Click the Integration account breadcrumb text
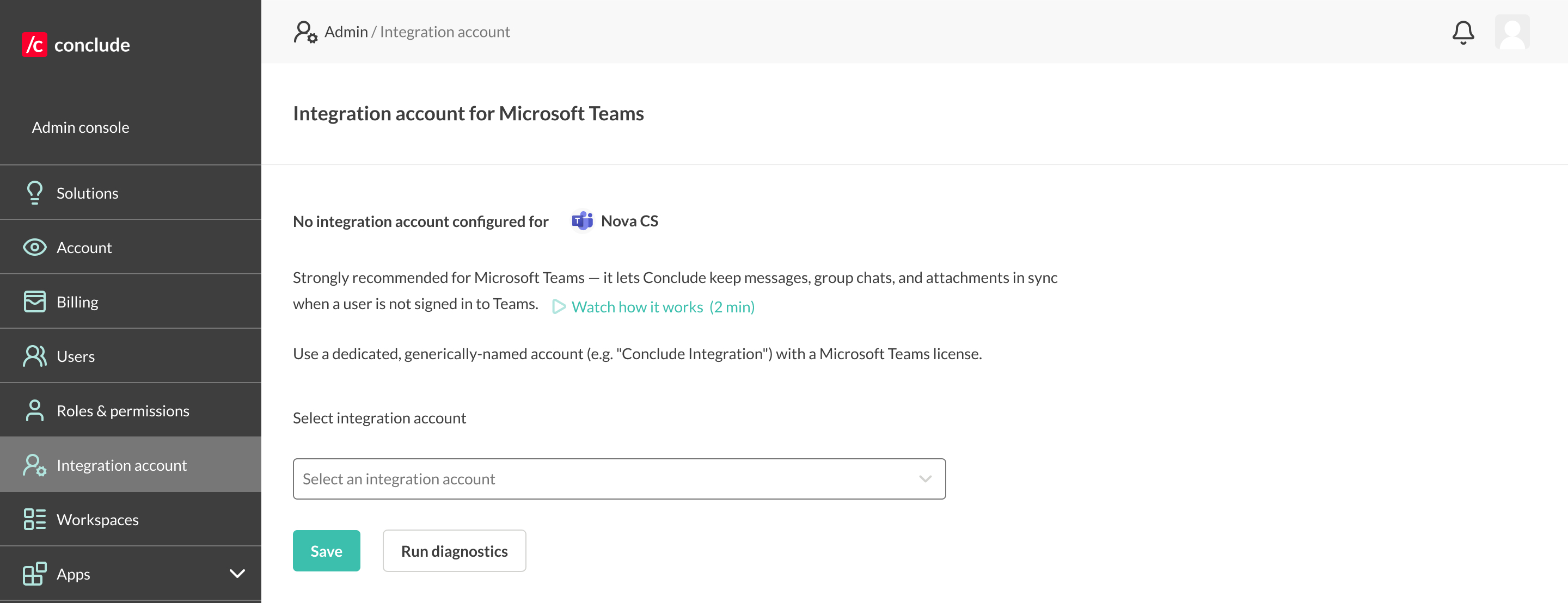 click(x=445, y=32)
